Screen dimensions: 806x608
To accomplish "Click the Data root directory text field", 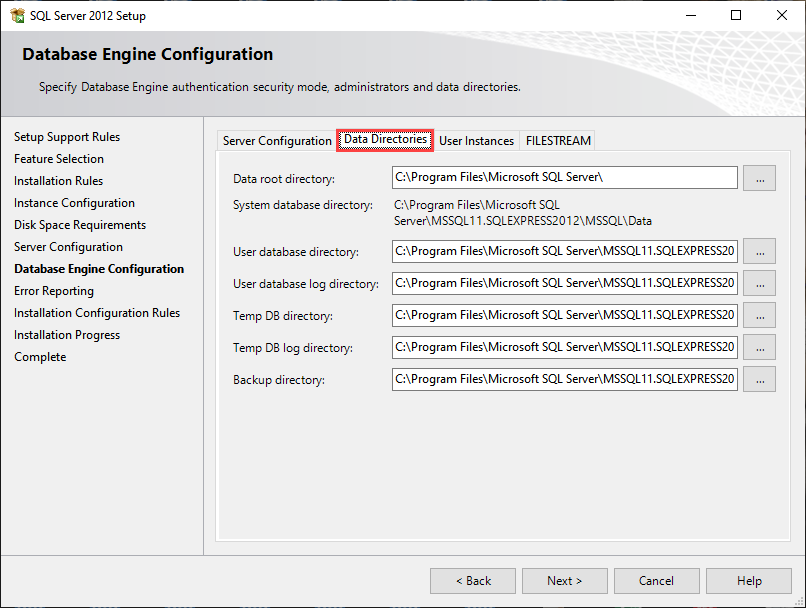I will coord(565,178).
